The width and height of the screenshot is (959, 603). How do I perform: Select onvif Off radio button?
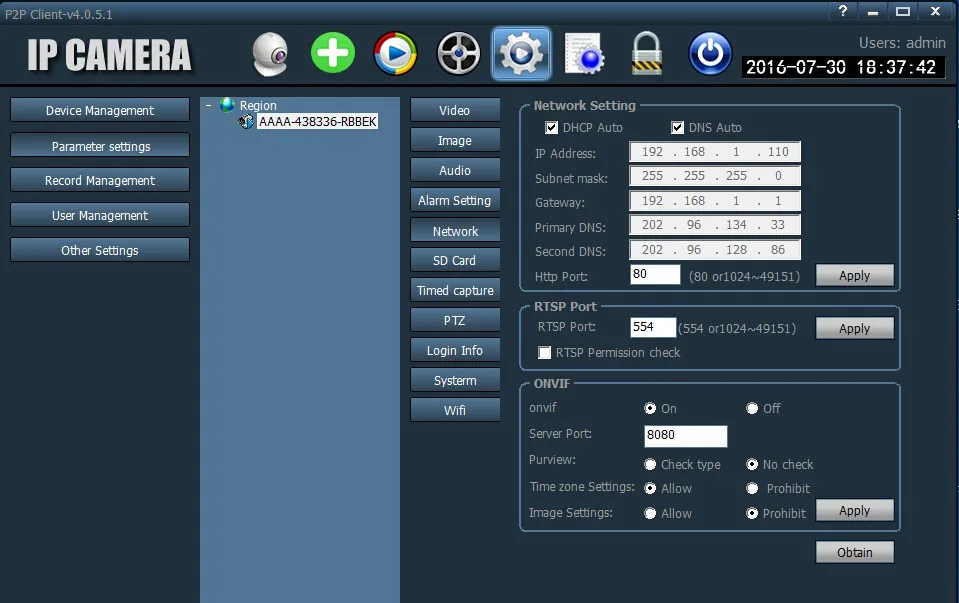752,408
